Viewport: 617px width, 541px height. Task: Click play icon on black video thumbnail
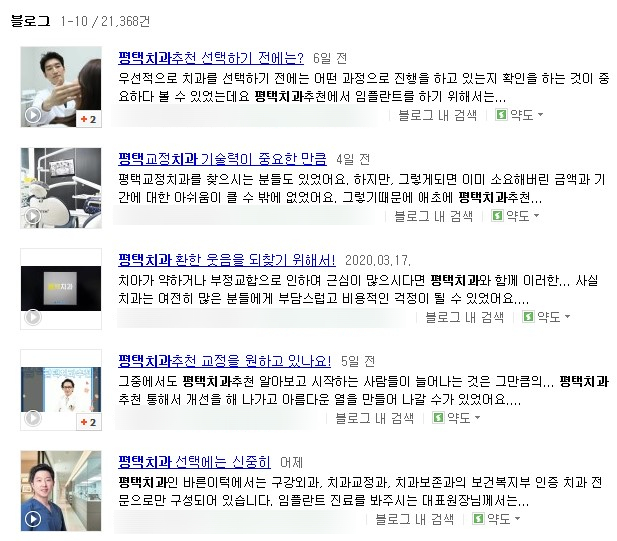coord(33,317)
